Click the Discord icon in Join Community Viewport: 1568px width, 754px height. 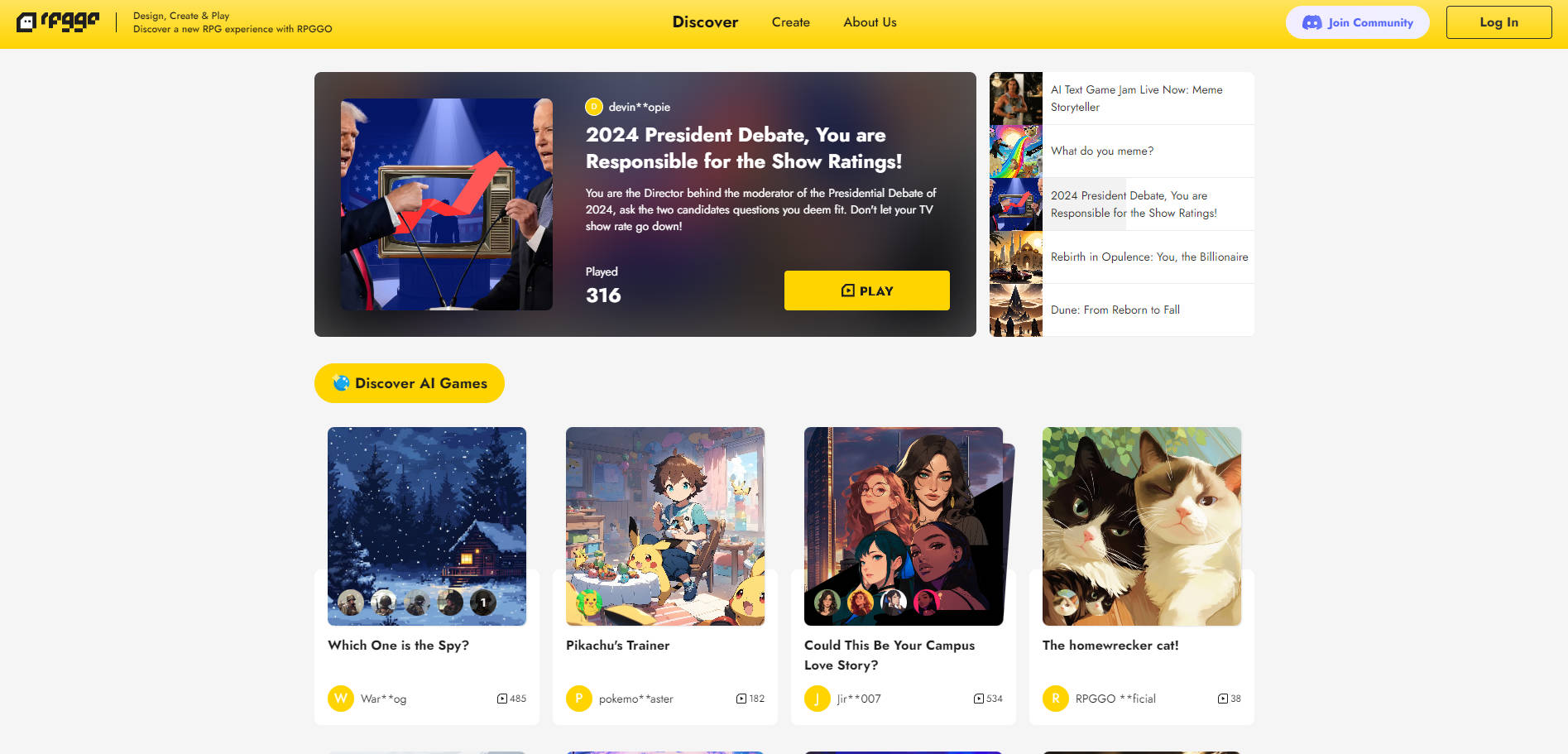click(x=1311, y=22)
